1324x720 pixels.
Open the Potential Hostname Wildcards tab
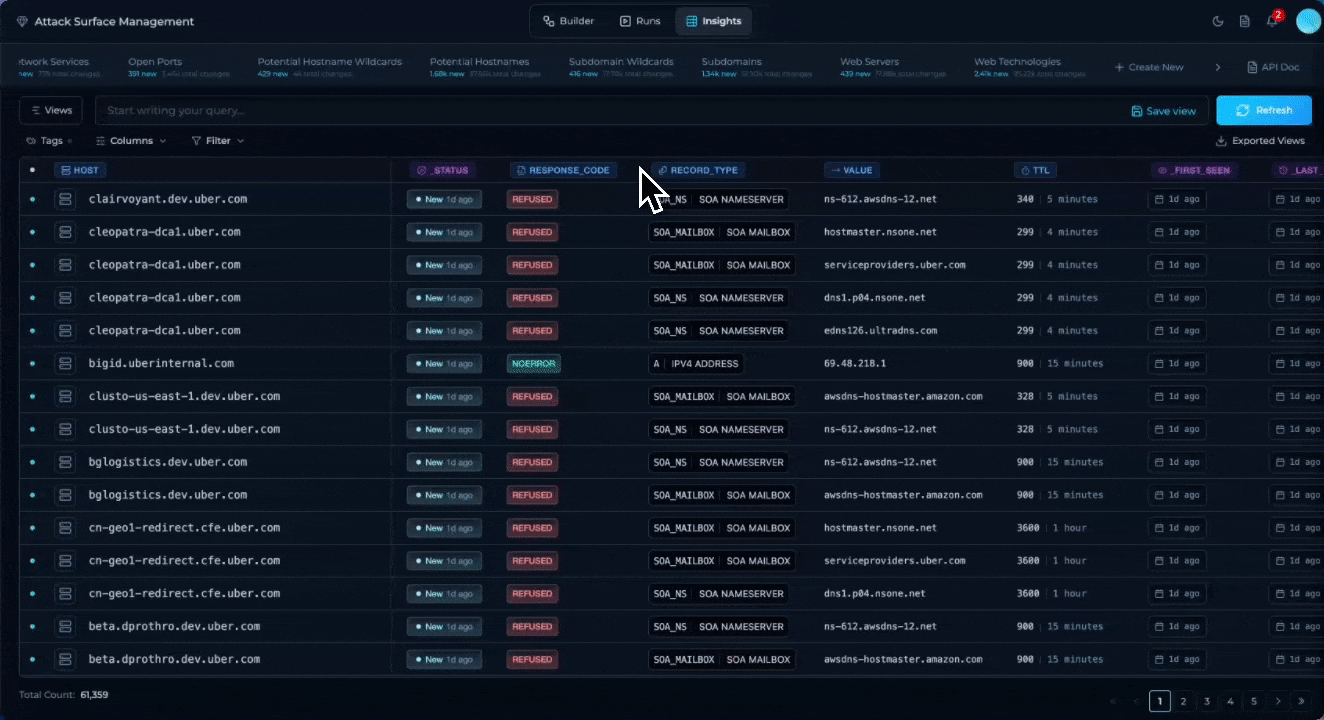(330, 67)
